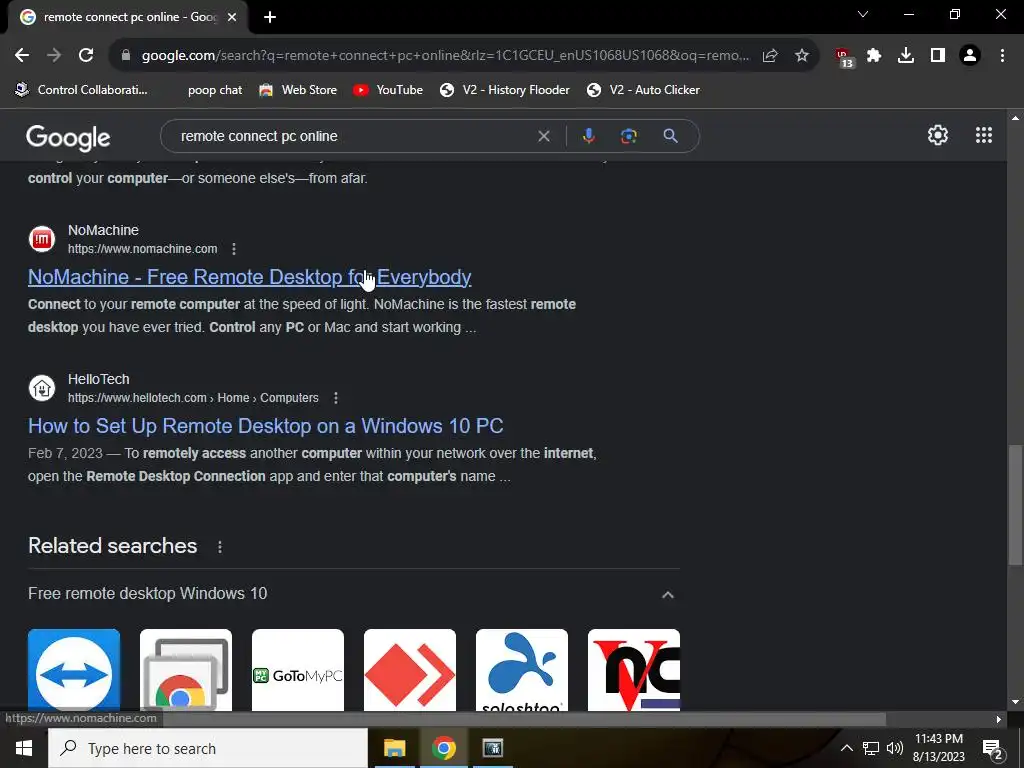The width and height of the screenshot is (1024, 768).
Task: Open File Explorer from the taskbar
Action: pyautogui.click(x=394, y=748)
